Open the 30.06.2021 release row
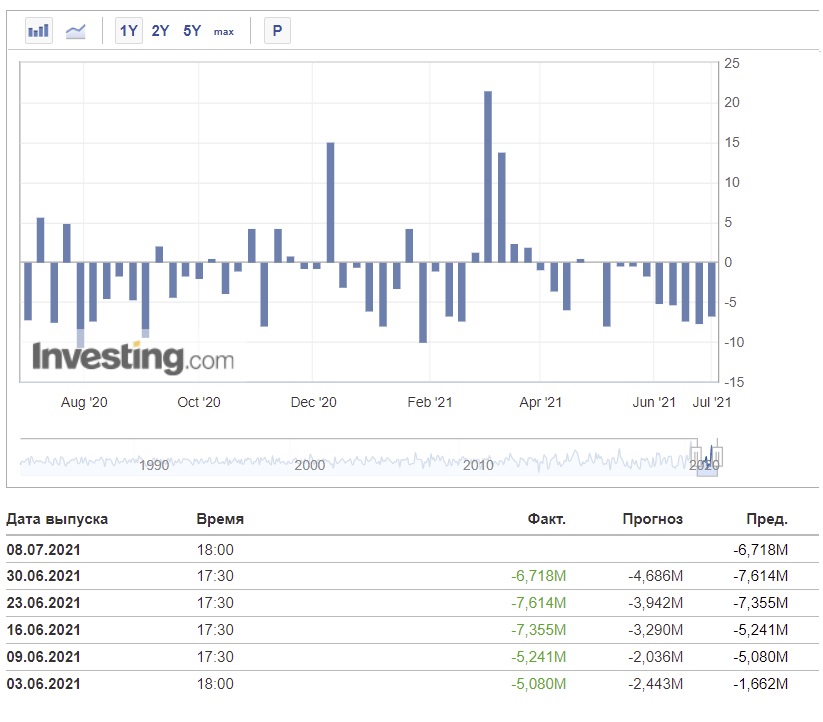The image size is (823, 722). pos(412,576)
